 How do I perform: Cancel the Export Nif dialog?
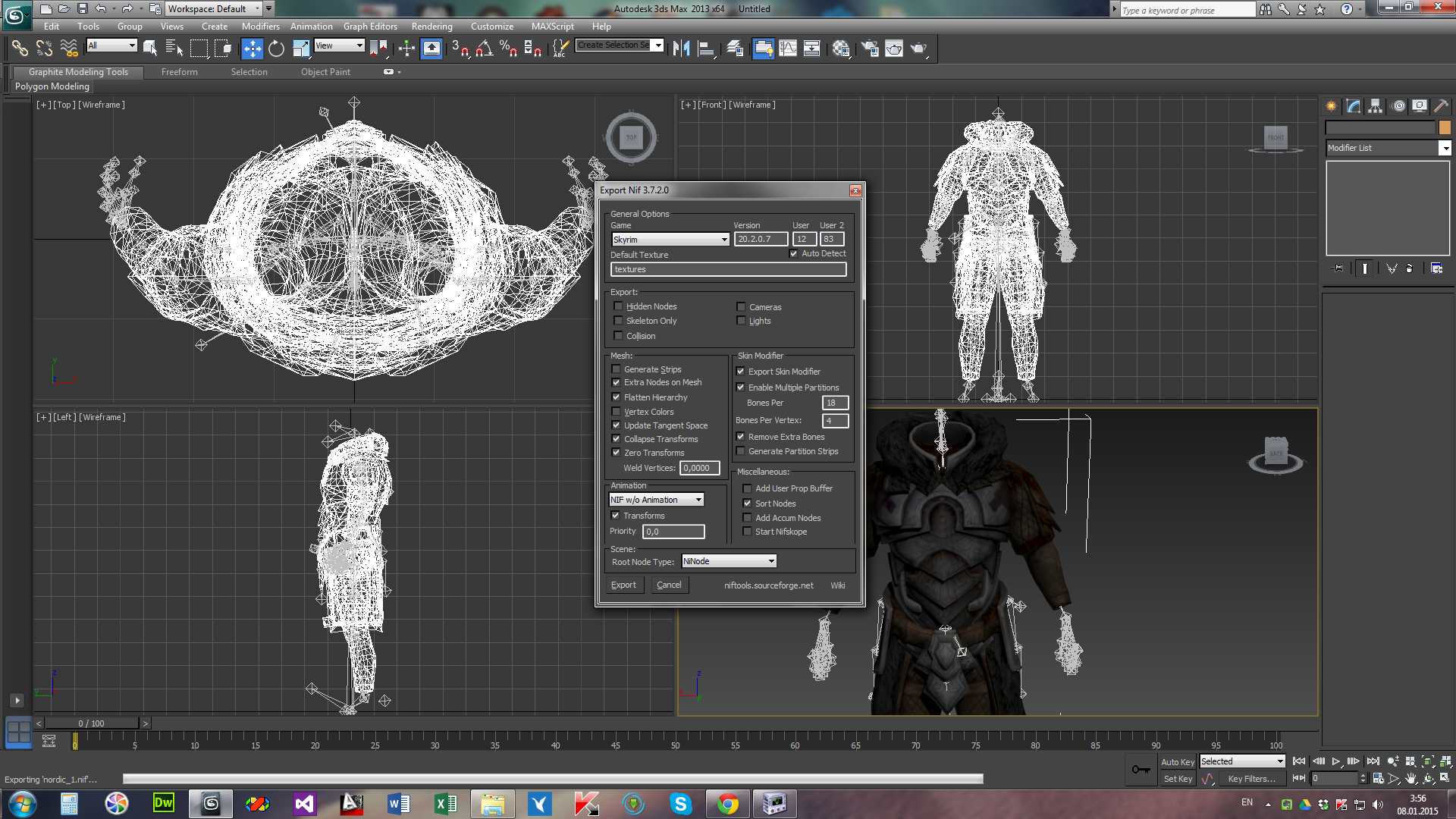669,585
